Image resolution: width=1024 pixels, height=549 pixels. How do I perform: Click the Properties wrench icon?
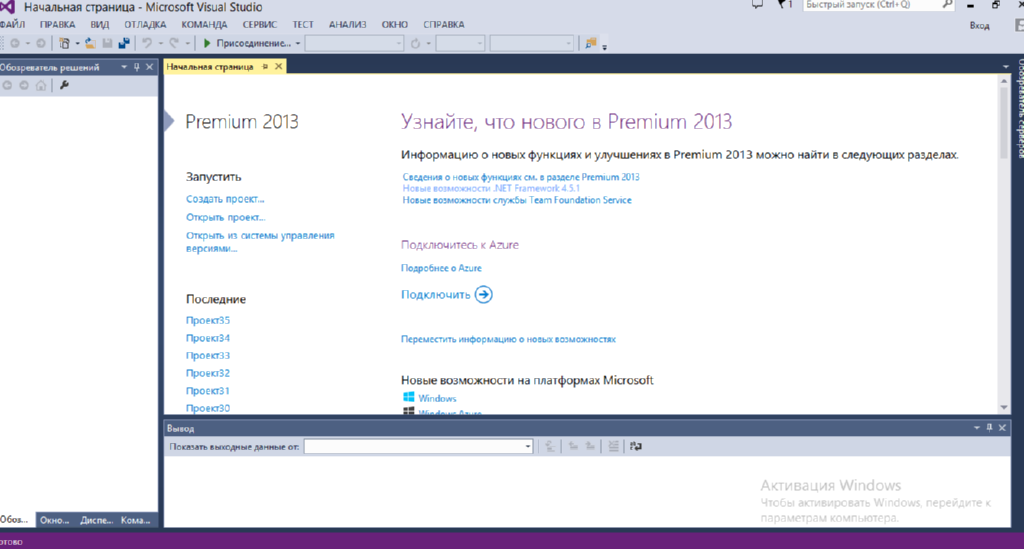(x=64, y=86)
